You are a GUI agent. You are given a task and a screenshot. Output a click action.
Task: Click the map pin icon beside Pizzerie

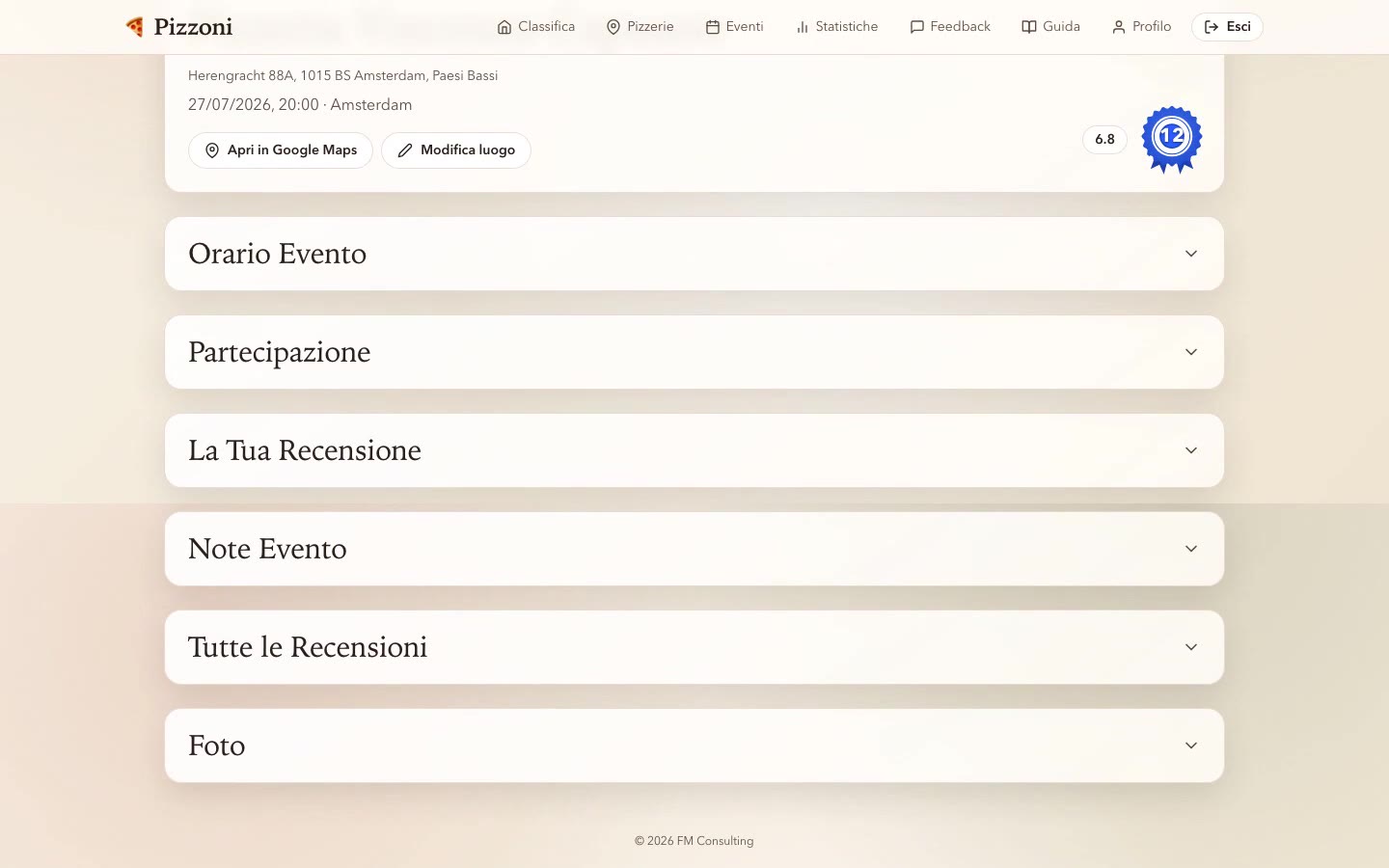point(613,27)
